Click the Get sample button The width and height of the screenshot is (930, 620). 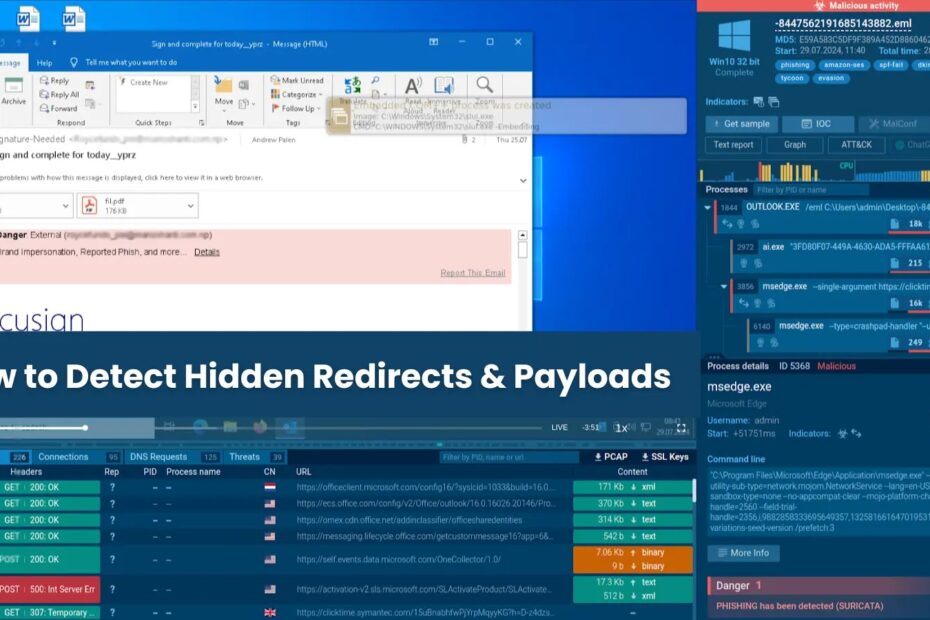[x=739, y=124]
